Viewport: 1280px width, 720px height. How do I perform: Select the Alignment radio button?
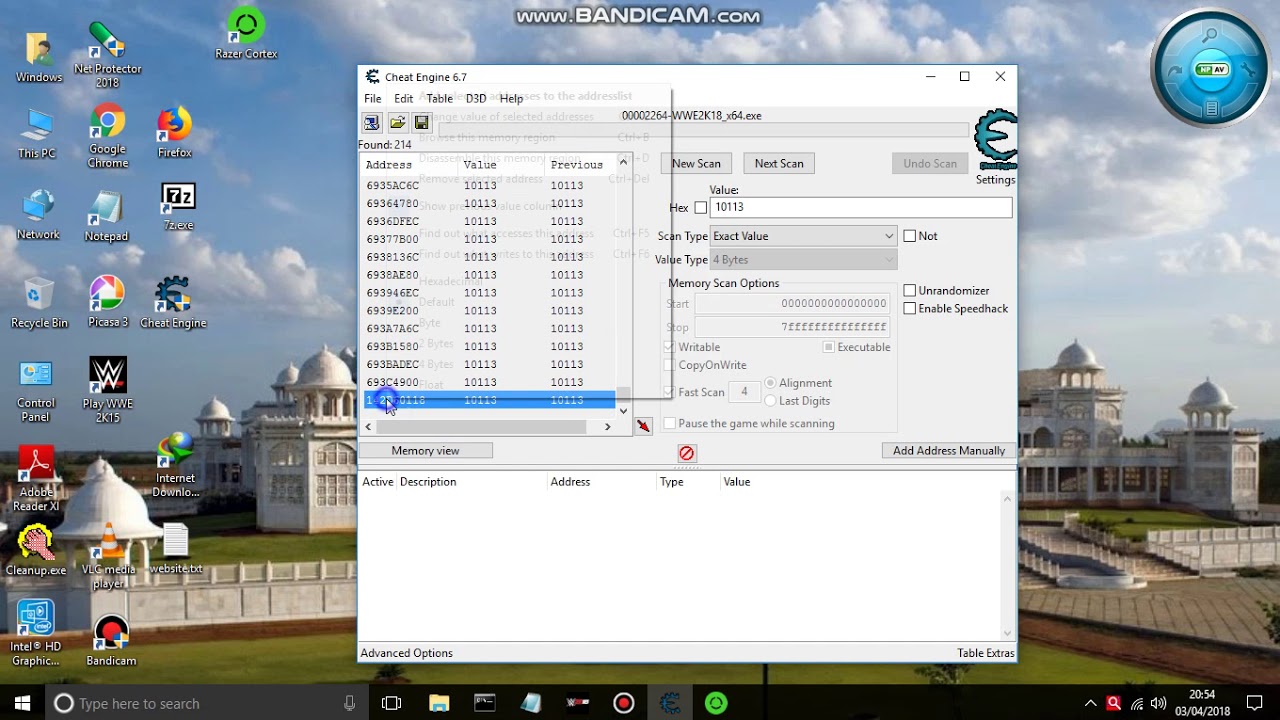(770, 383)
